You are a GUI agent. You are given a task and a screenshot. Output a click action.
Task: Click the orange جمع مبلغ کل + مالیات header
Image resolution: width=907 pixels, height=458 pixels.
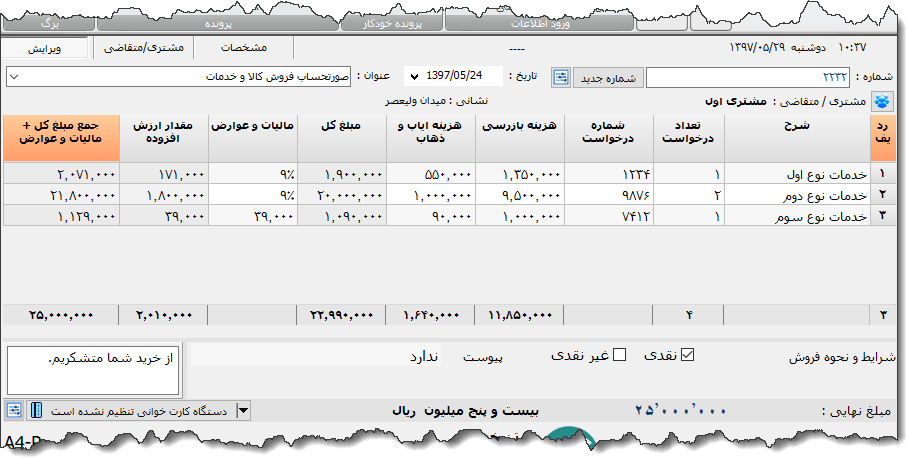click(x=61, y=138)
